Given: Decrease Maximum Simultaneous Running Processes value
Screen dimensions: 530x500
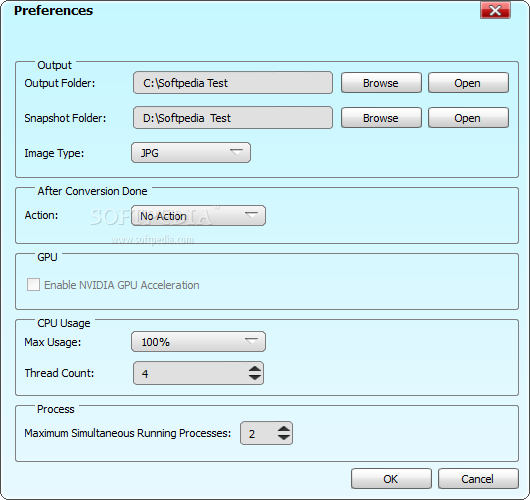Looking at the screenshot, I should coord(284,437).
